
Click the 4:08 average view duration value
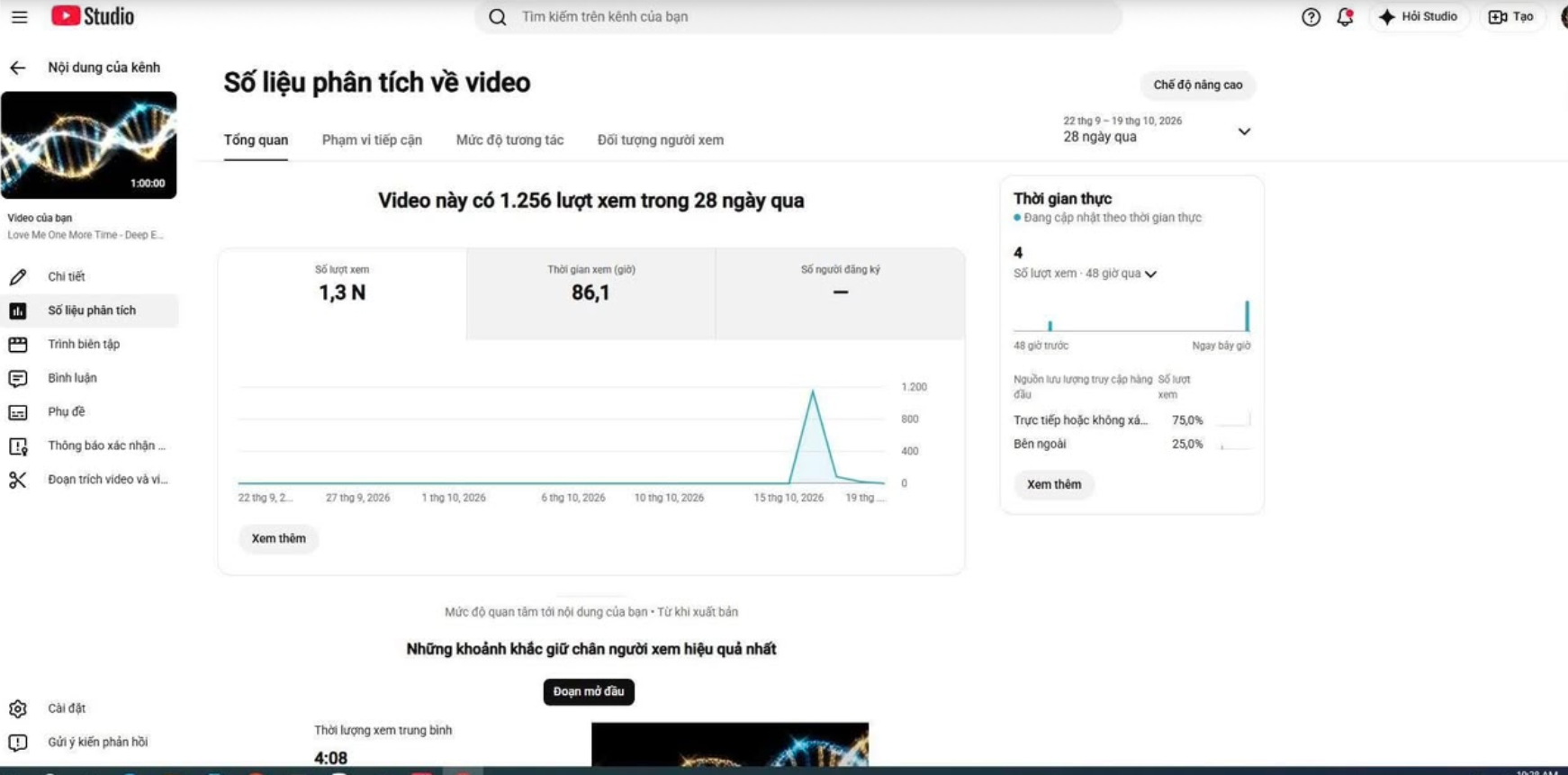pyautogui.click(x=330, y=758)
